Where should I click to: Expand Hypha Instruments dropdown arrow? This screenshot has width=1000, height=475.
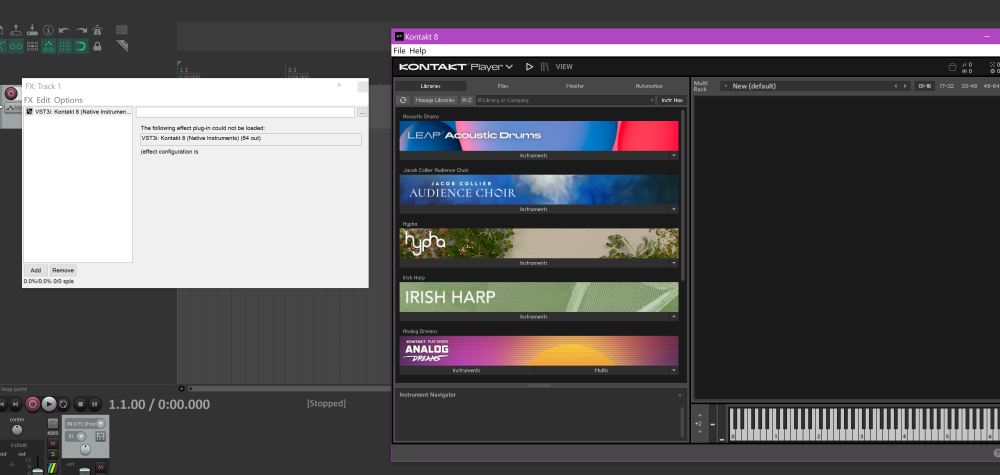[x=673, y=263]
